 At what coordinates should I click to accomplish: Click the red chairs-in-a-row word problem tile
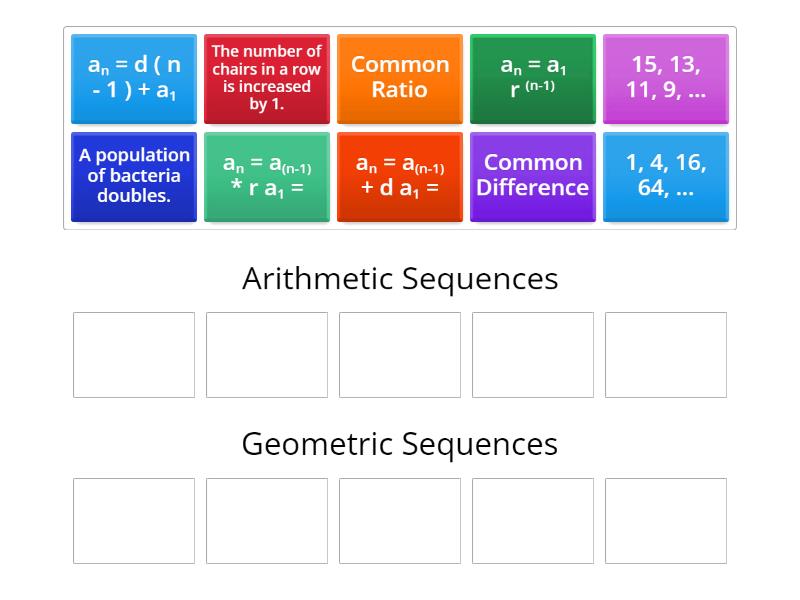(x=266, y=79)
